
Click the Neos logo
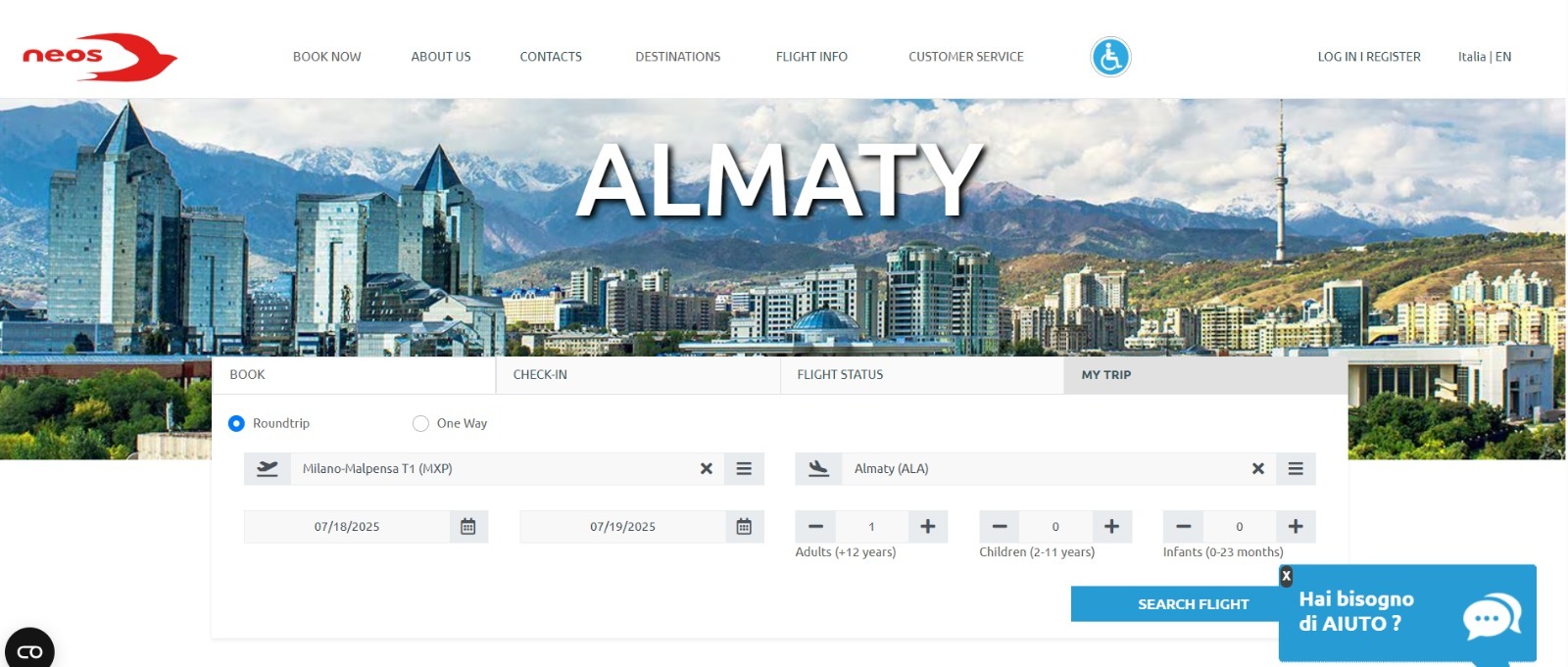click(100, 57)
